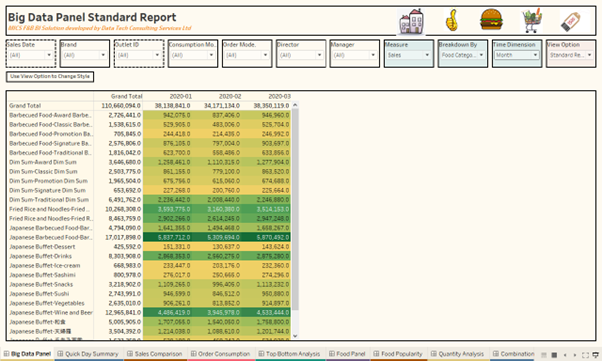
Task: Open the Consumption Mode filter dropdown
Action: coord(193,55)
